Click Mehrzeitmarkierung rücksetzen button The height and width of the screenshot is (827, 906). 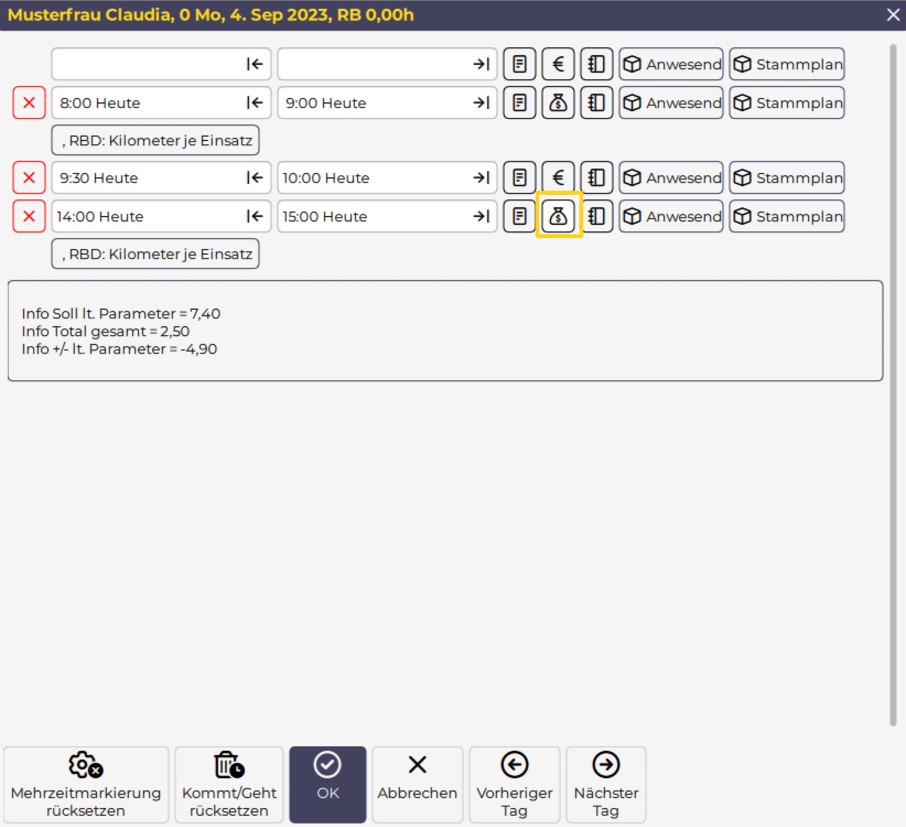pyautogui.click(x=86, y=785)
